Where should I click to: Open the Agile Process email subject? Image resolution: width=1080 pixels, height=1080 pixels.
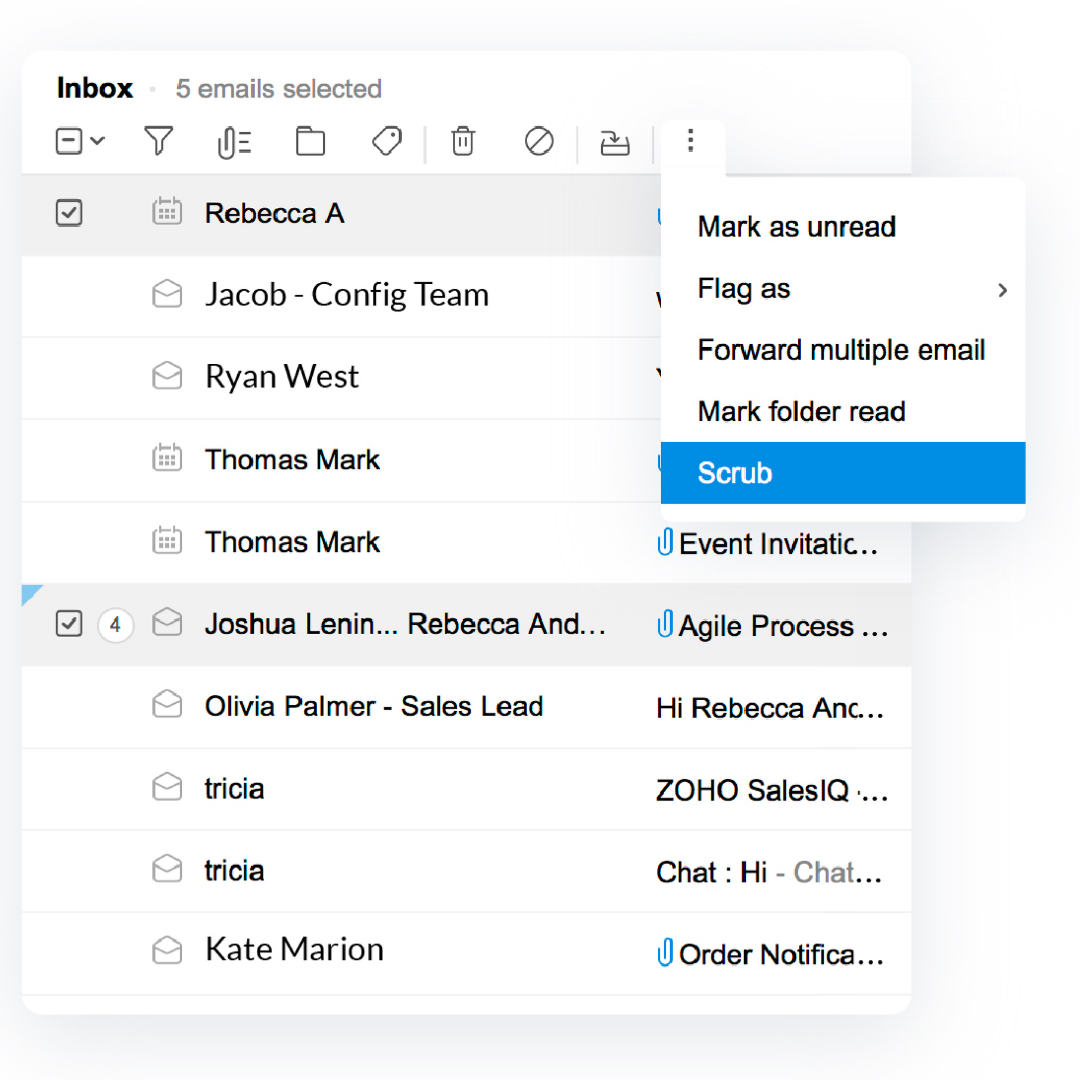[x=783, y=626]
